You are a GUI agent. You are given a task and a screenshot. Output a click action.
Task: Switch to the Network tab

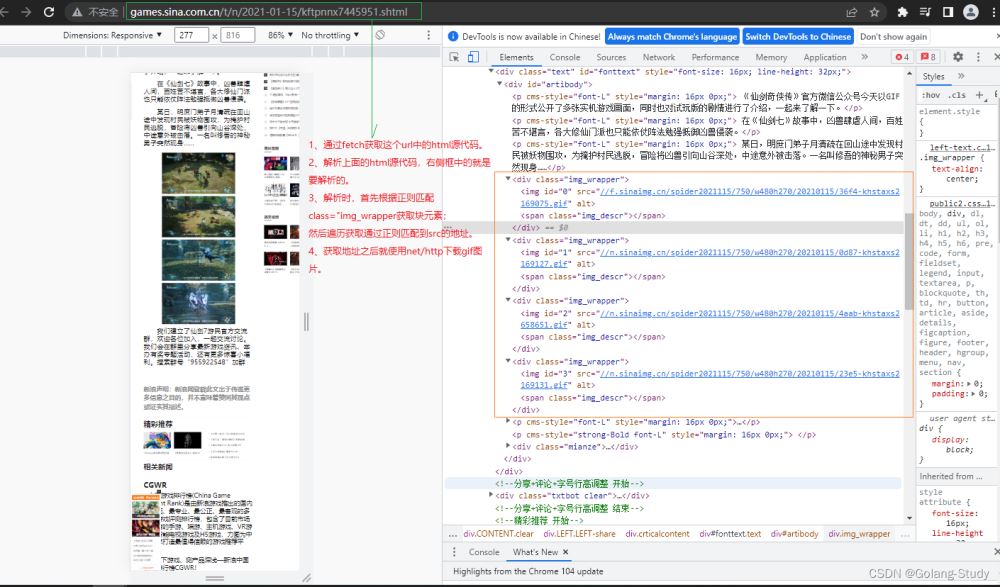coord(658,57)
